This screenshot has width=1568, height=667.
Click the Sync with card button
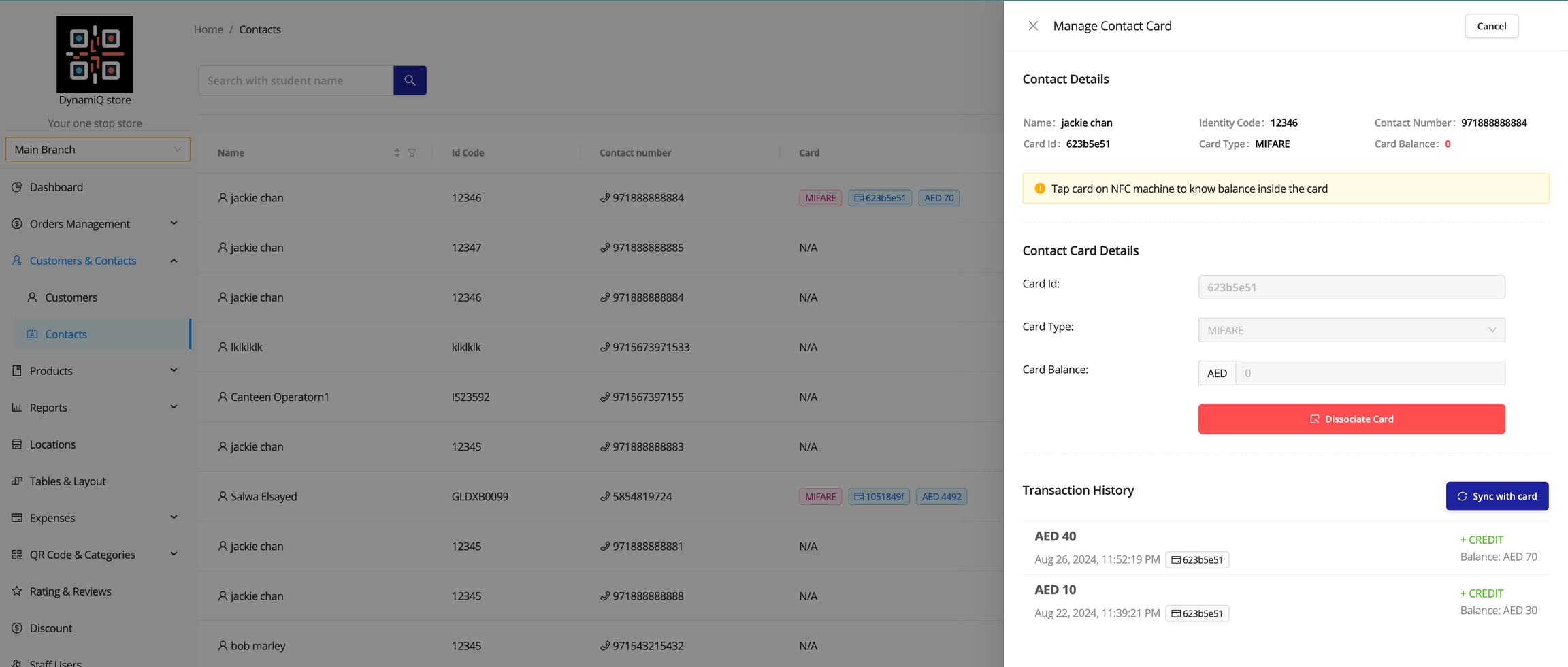[1497, 496]
